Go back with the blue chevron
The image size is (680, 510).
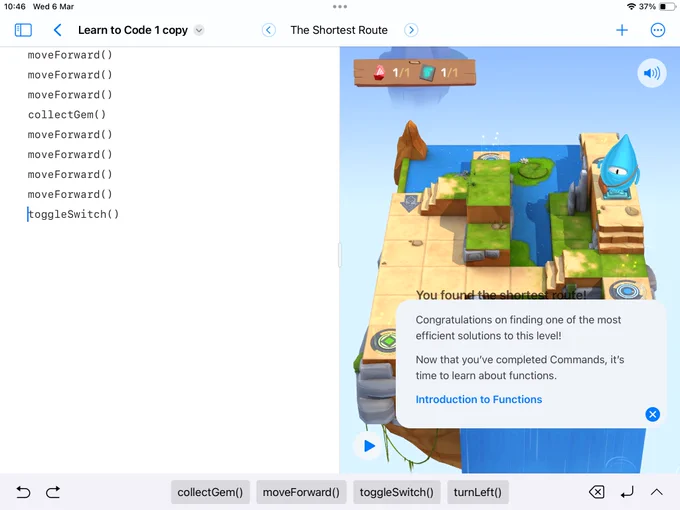pyautogui.click(x=57, y=30)
